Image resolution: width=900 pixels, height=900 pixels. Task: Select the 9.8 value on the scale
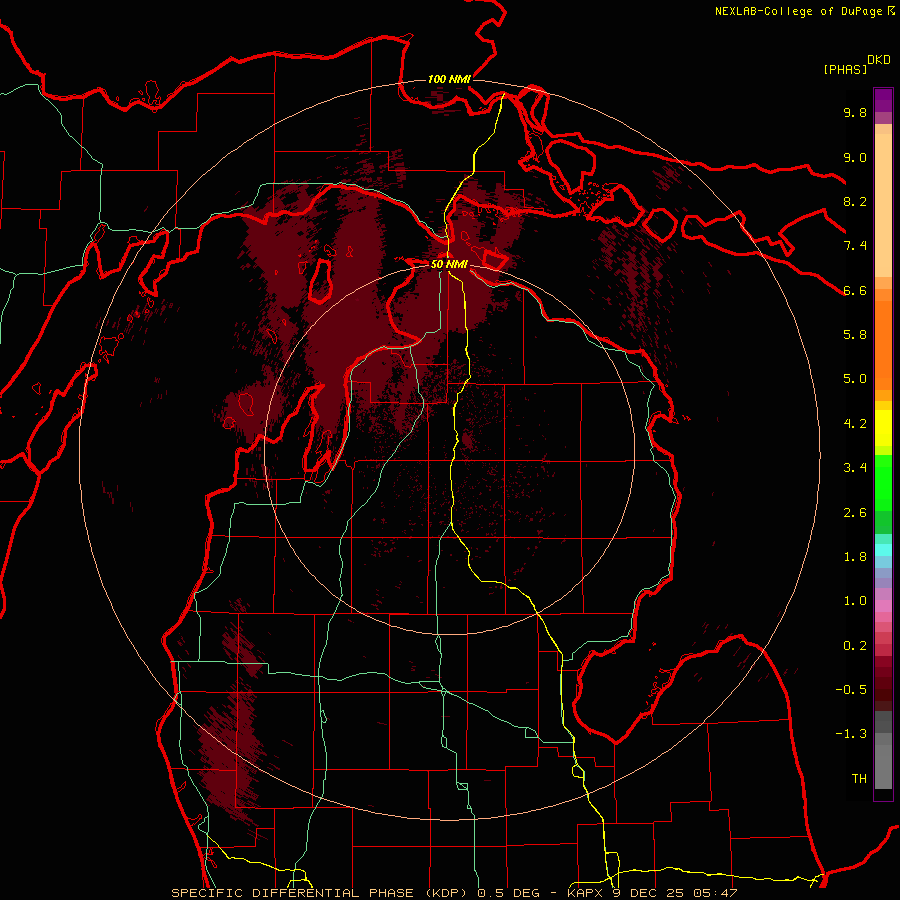pos(855,113)
